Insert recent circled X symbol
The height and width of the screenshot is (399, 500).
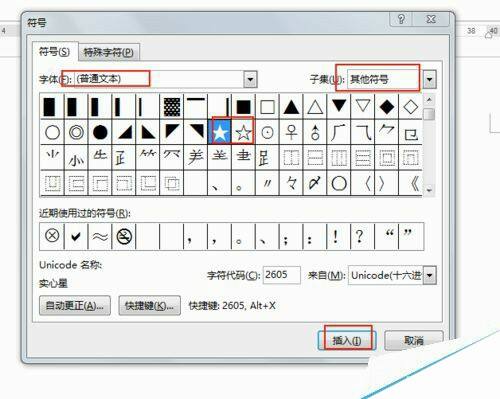click(x=52, y=236)
